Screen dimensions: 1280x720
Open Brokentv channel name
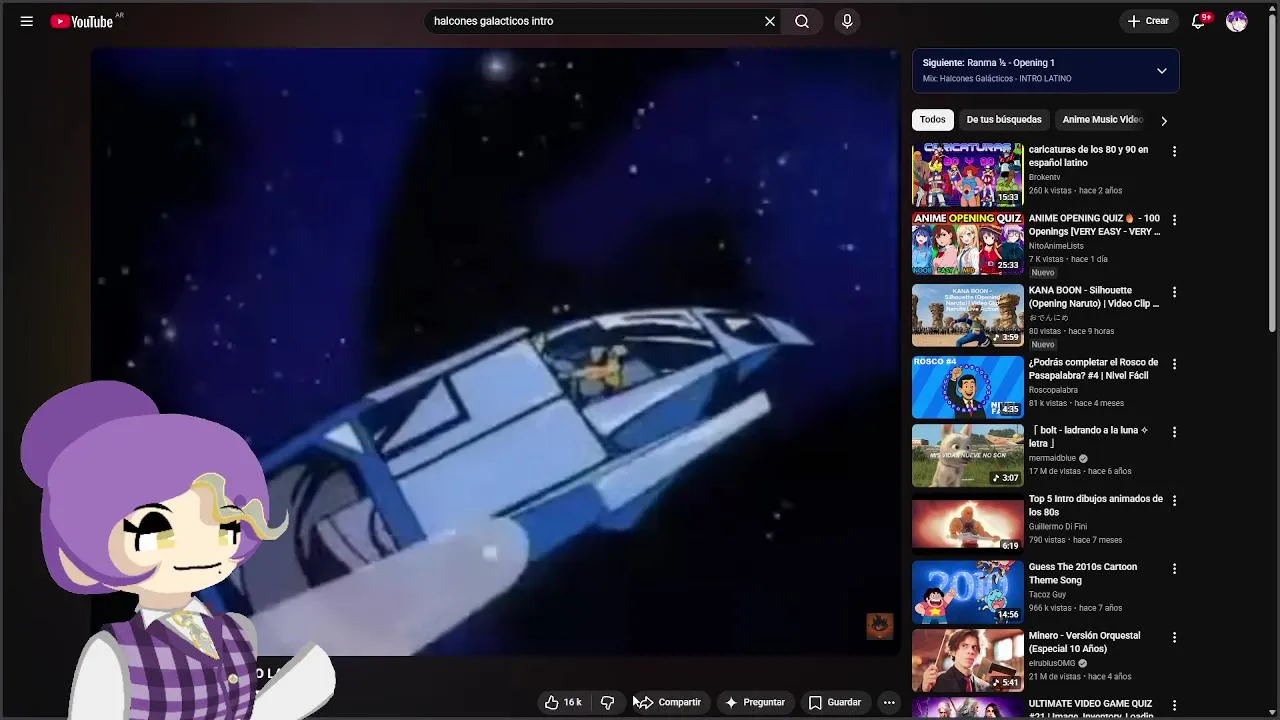coord(1044,177)
